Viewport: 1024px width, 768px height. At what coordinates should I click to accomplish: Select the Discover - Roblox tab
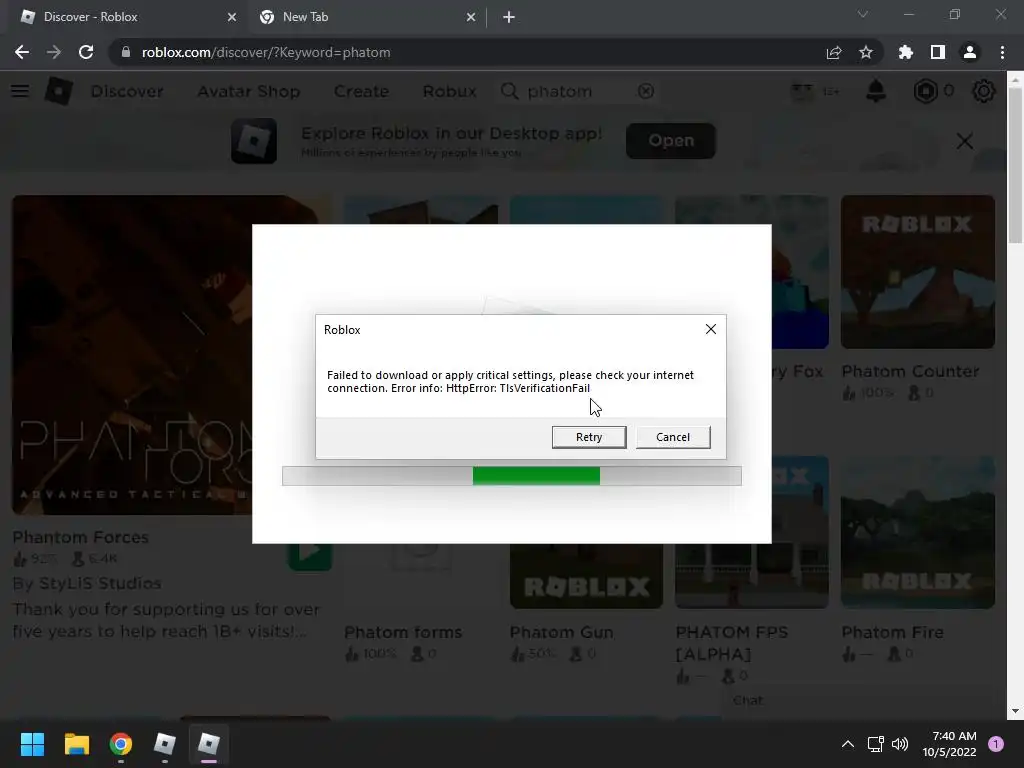pos(127,17)
